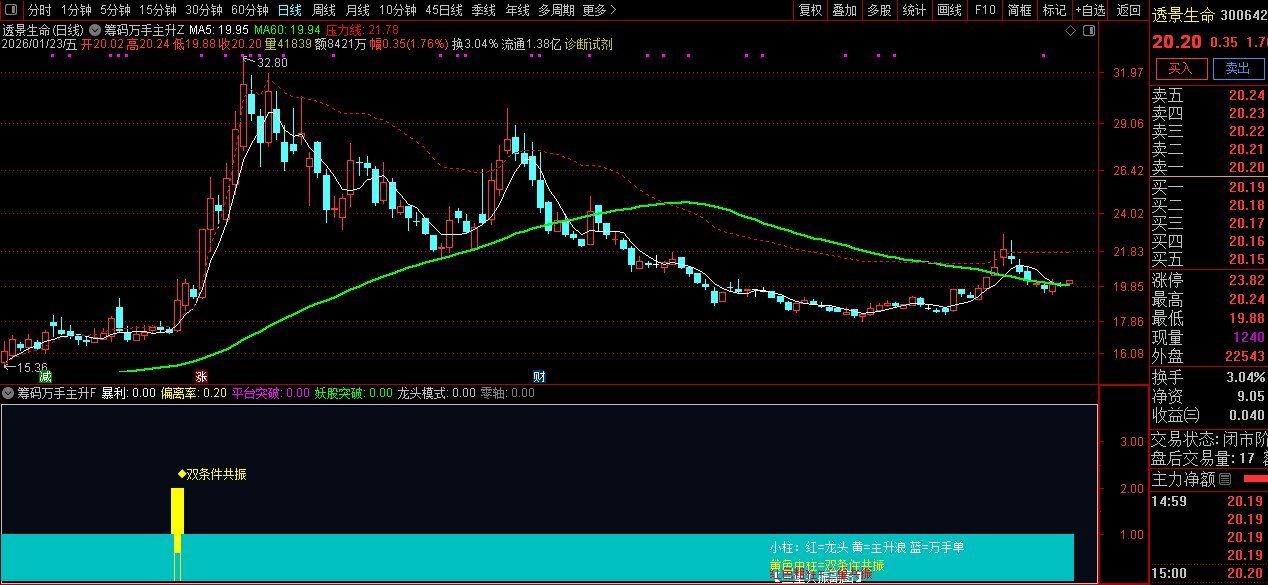Add the stock via +自选
The image size is (1268, 585).
(1091, 10)
